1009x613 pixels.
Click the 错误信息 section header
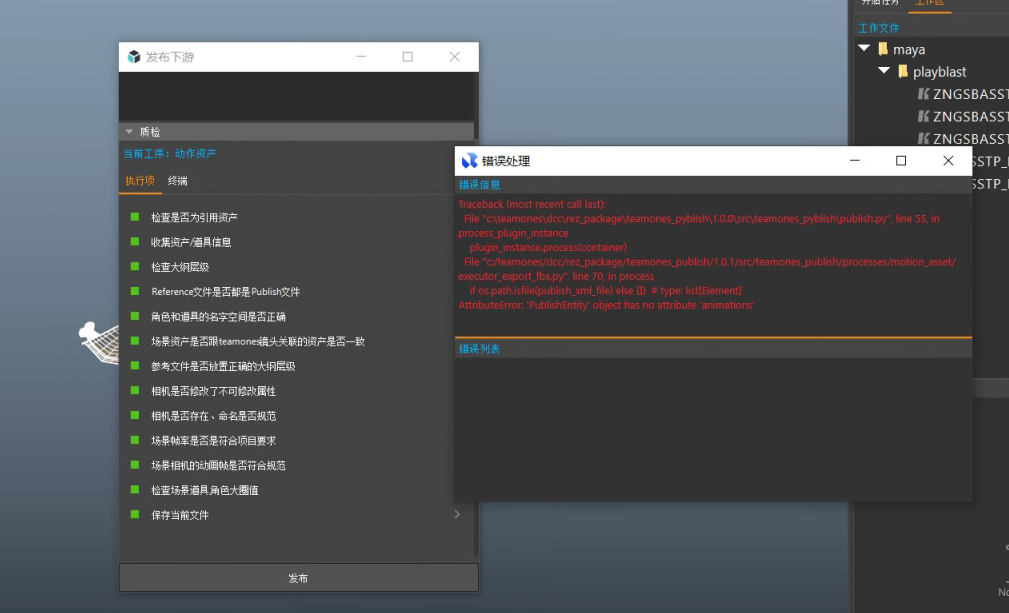coord(479,185)
